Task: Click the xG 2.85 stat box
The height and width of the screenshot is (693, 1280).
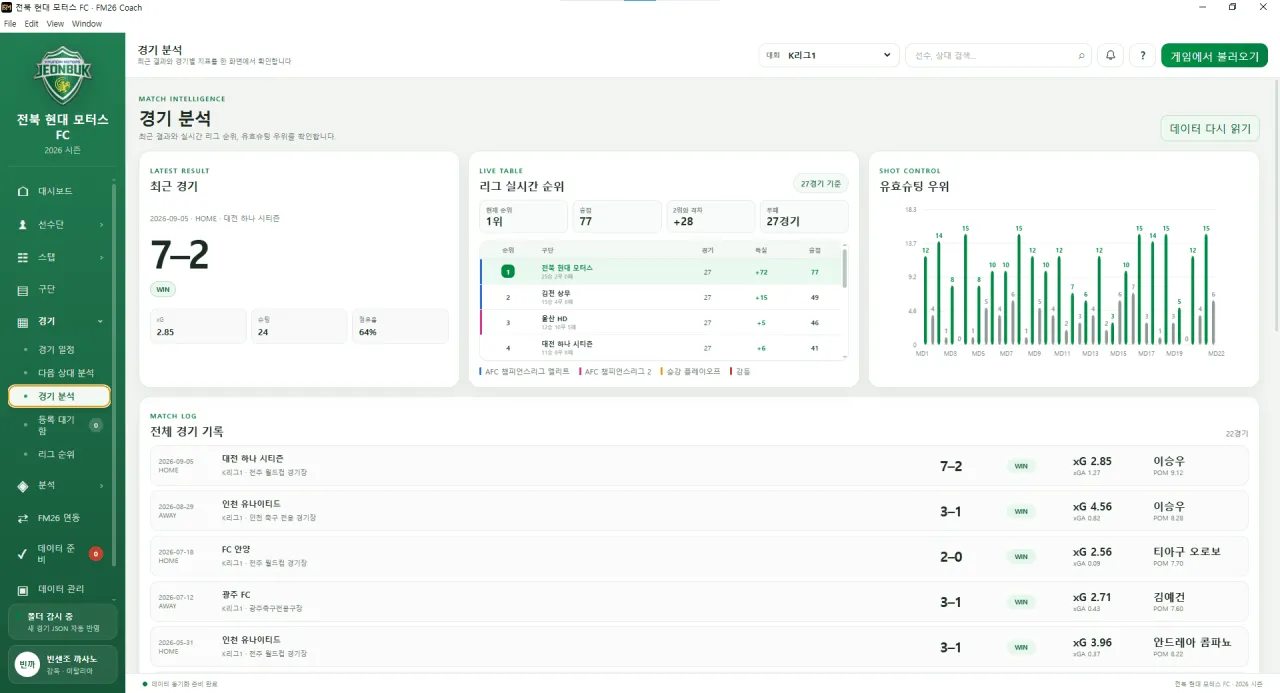Action: coord(197,326)
